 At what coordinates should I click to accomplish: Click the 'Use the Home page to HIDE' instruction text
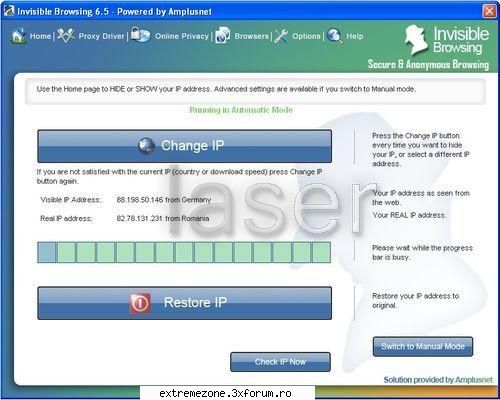(226, 89)
